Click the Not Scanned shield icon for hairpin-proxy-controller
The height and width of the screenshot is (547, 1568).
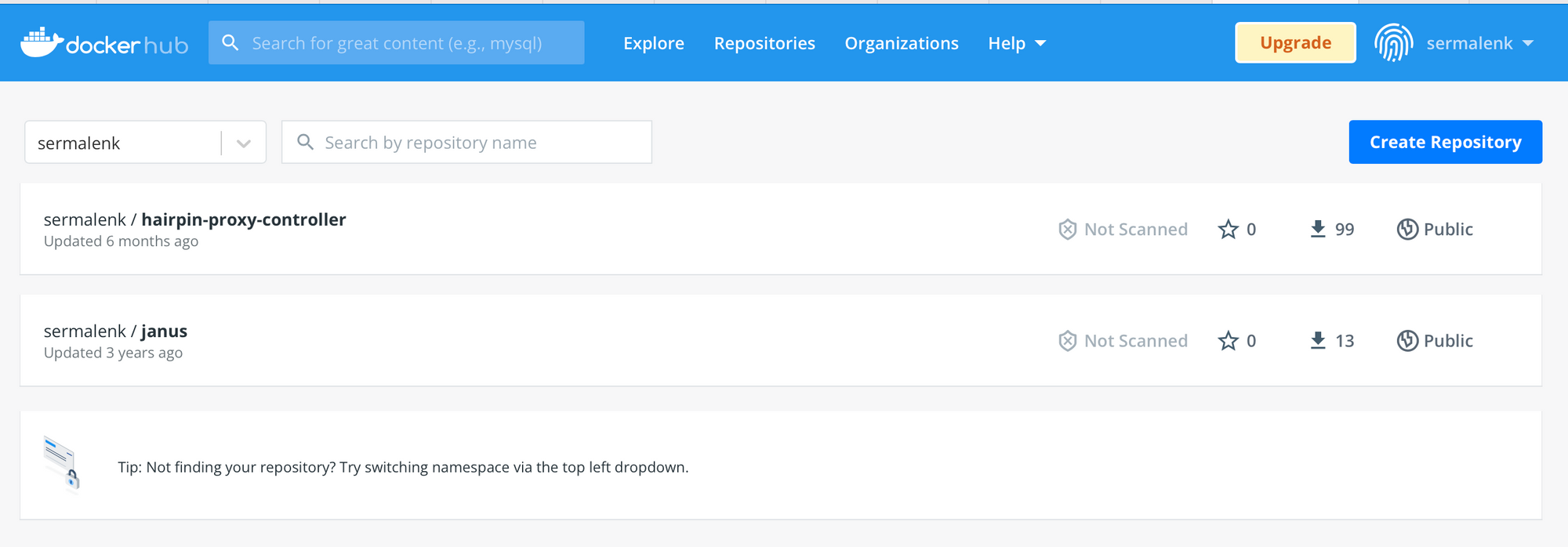click(1067, 230)
